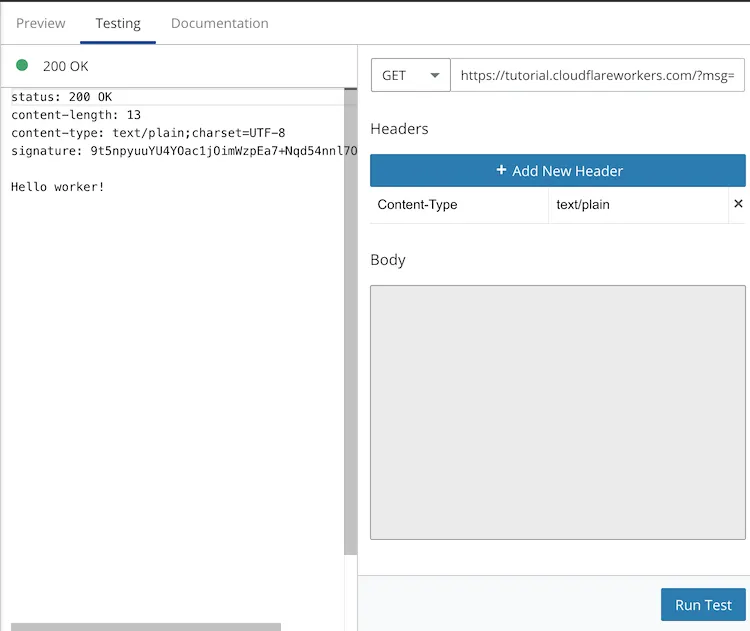Image resolution: width=750 pixels, height=631 pixels.
Task: Remove the Content-Type header with X icon
Action: tap(738, 204)
